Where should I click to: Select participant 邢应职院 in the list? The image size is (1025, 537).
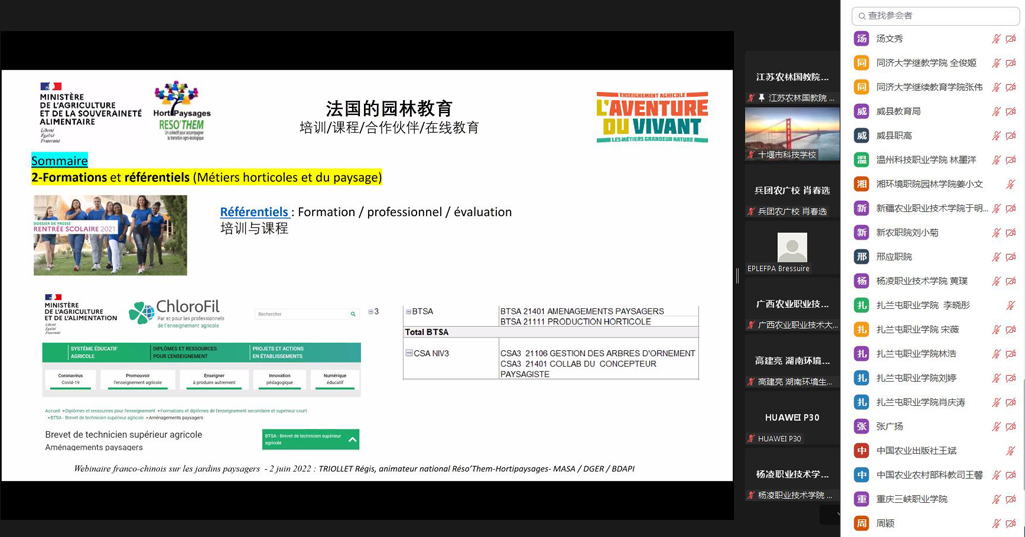(x=935, y=256)
